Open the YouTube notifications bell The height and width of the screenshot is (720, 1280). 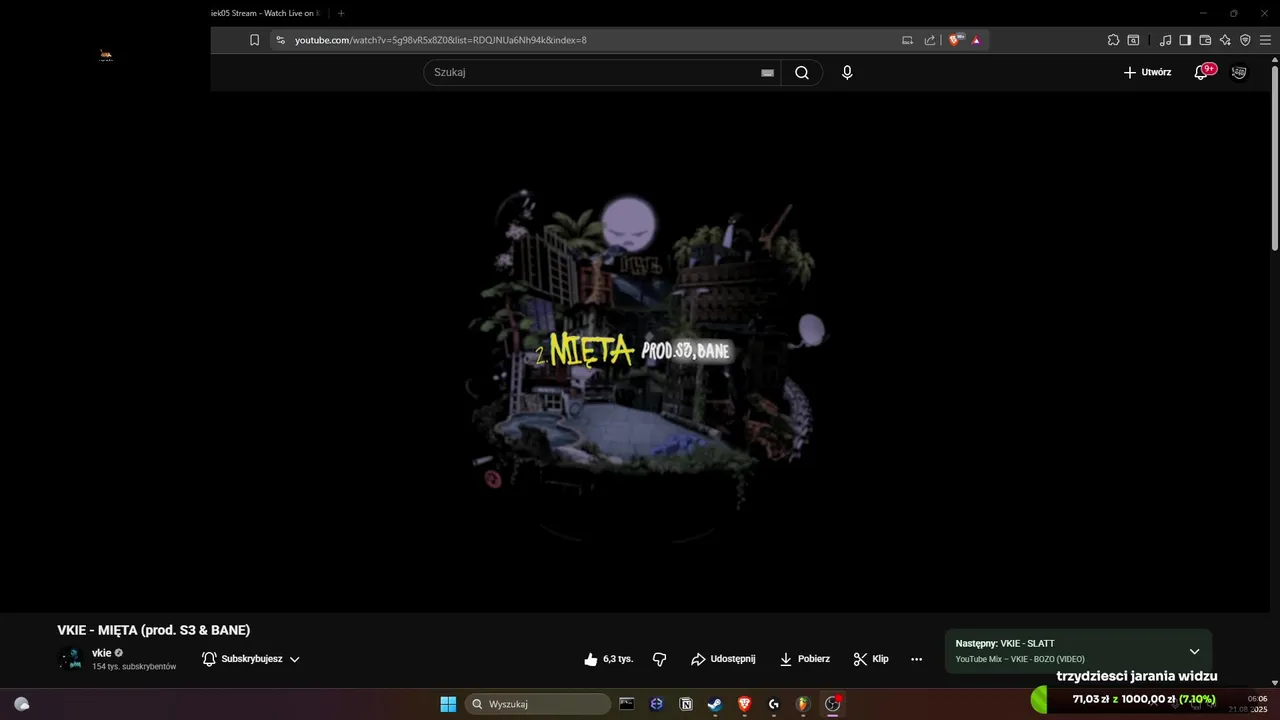pos(1202,72)
